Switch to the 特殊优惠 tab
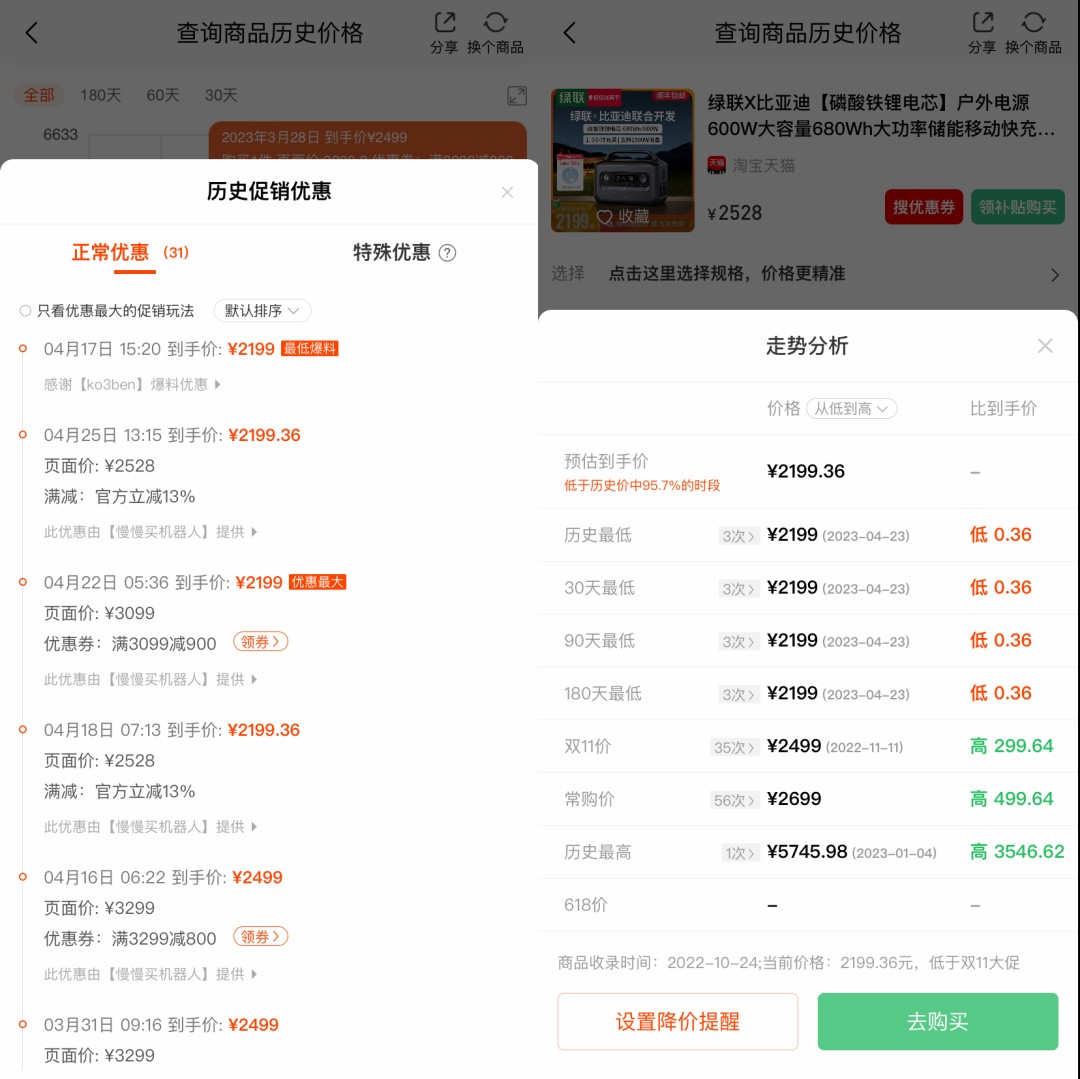The width and height of the screenshot is (1080, 1079). click(x=392, y=253)
